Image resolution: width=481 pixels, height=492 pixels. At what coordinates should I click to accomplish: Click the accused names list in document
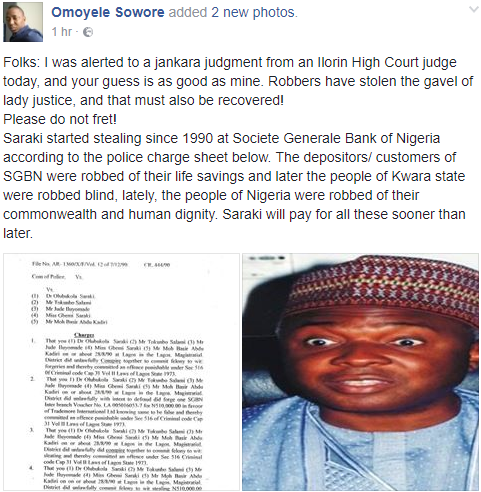point(69,309)
